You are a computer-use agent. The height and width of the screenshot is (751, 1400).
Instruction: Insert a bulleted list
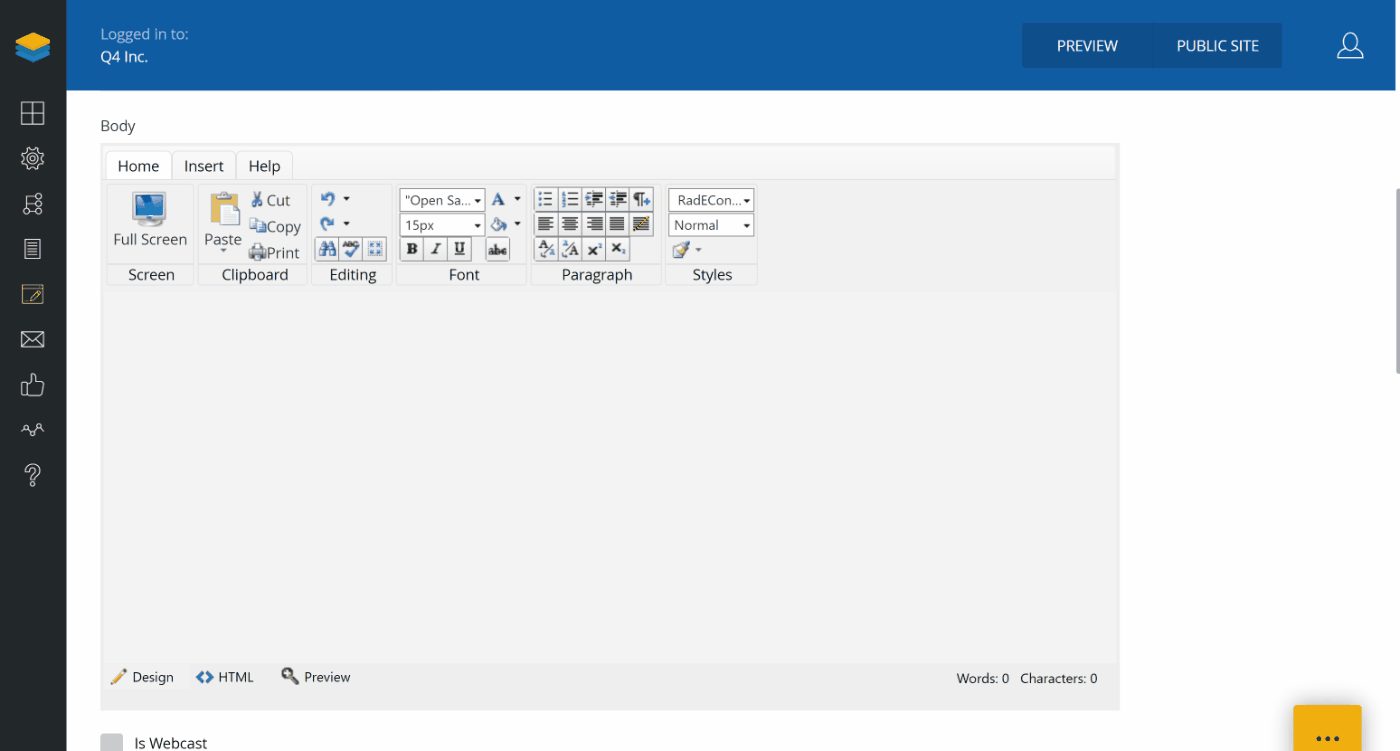point(546,199)
